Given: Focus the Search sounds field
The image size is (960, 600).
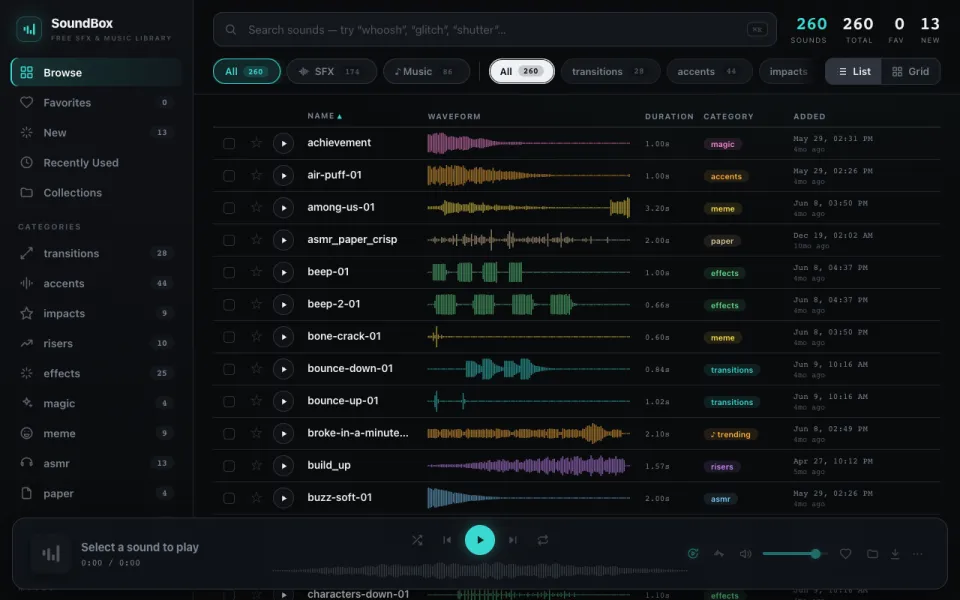Looking at the screenshot, I should [x=495, y=29].
